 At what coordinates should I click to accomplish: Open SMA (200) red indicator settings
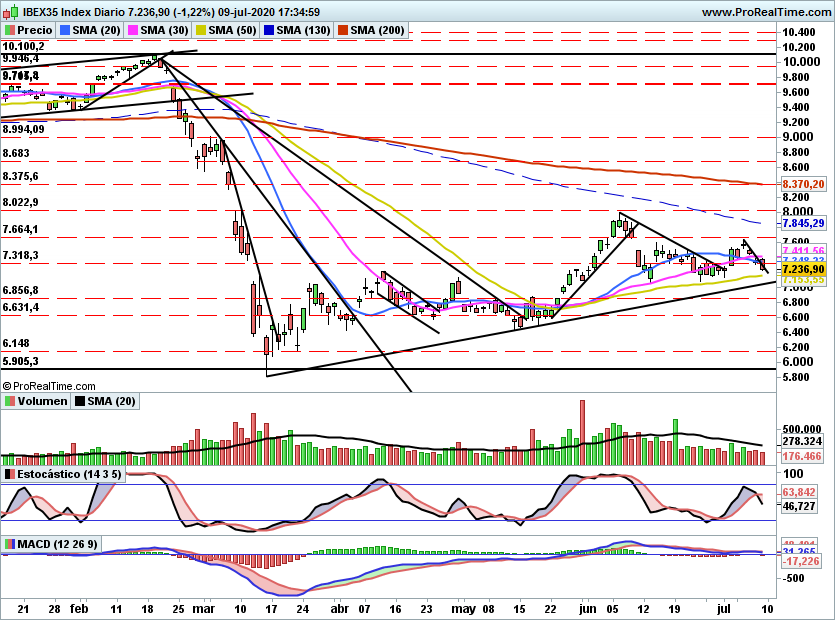(x=370, y=30)
